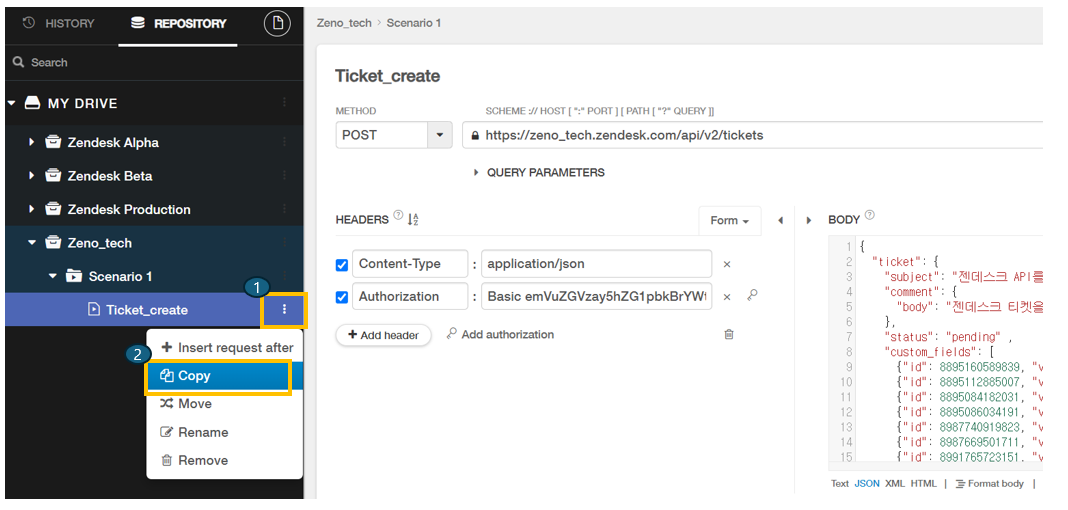Click key icon beside Authorization header

[x=752, y=296]
